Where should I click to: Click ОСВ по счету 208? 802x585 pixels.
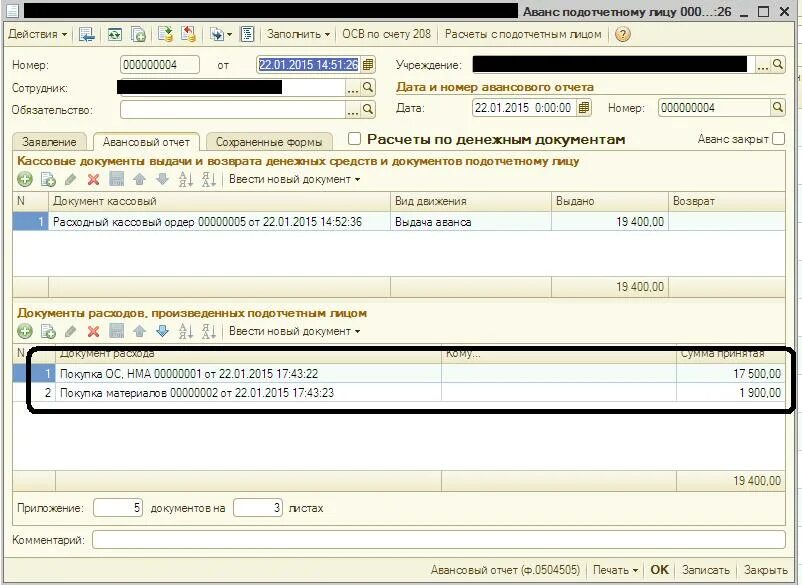pos(387,34)
